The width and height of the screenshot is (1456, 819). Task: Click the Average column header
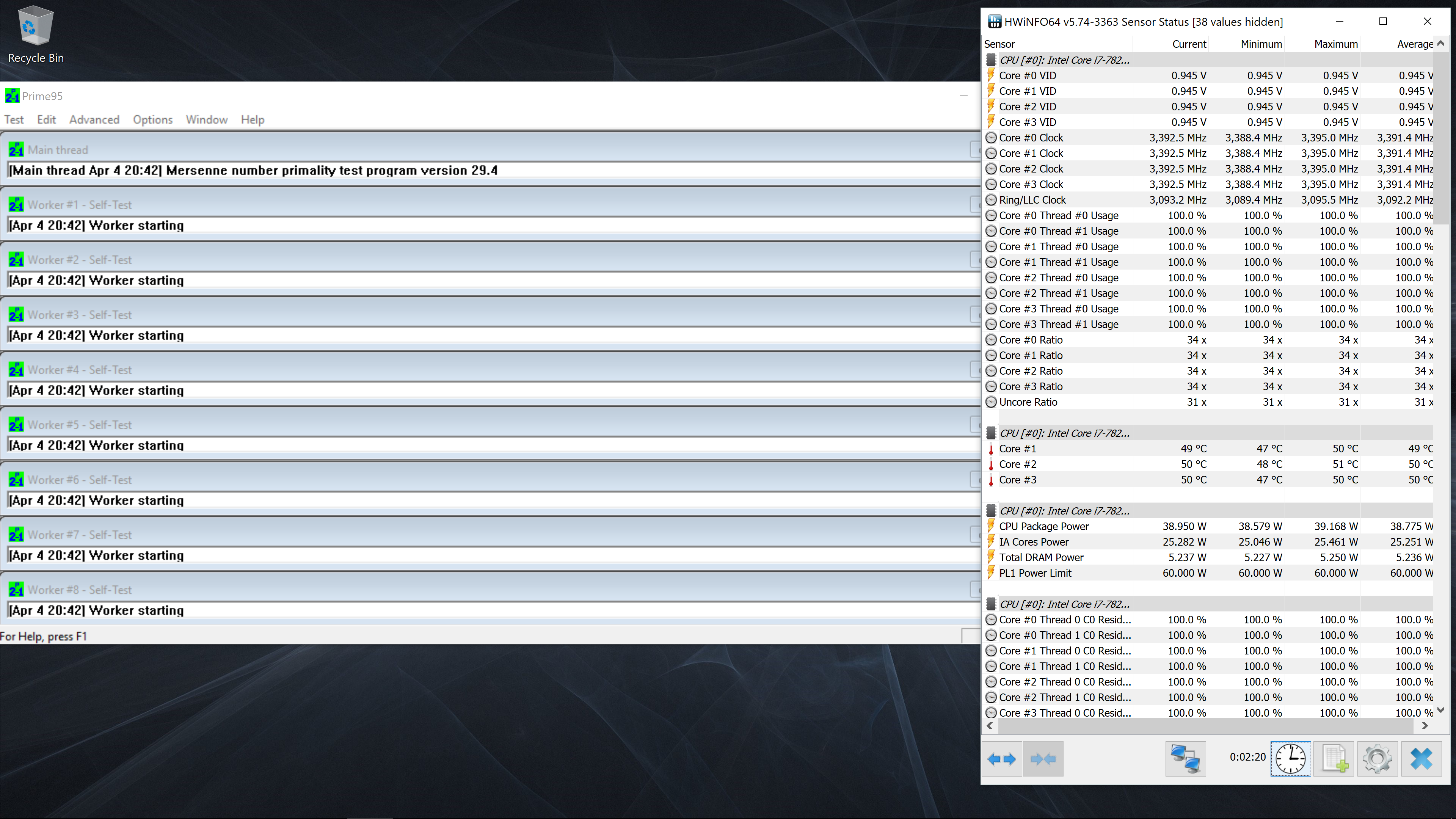tap(1396, 44)
